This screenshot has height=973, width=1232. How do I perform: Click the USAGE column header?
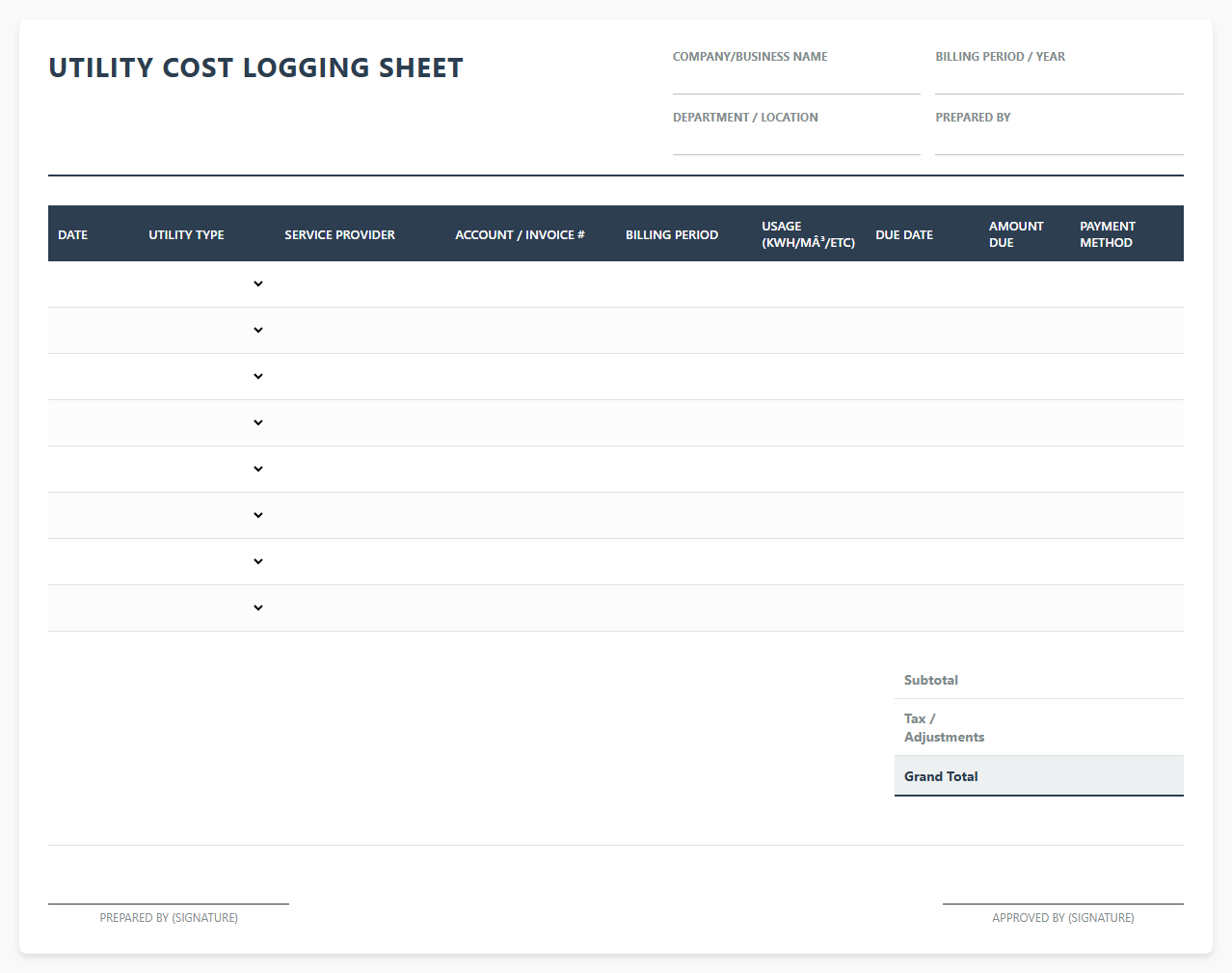click(809, 234)
